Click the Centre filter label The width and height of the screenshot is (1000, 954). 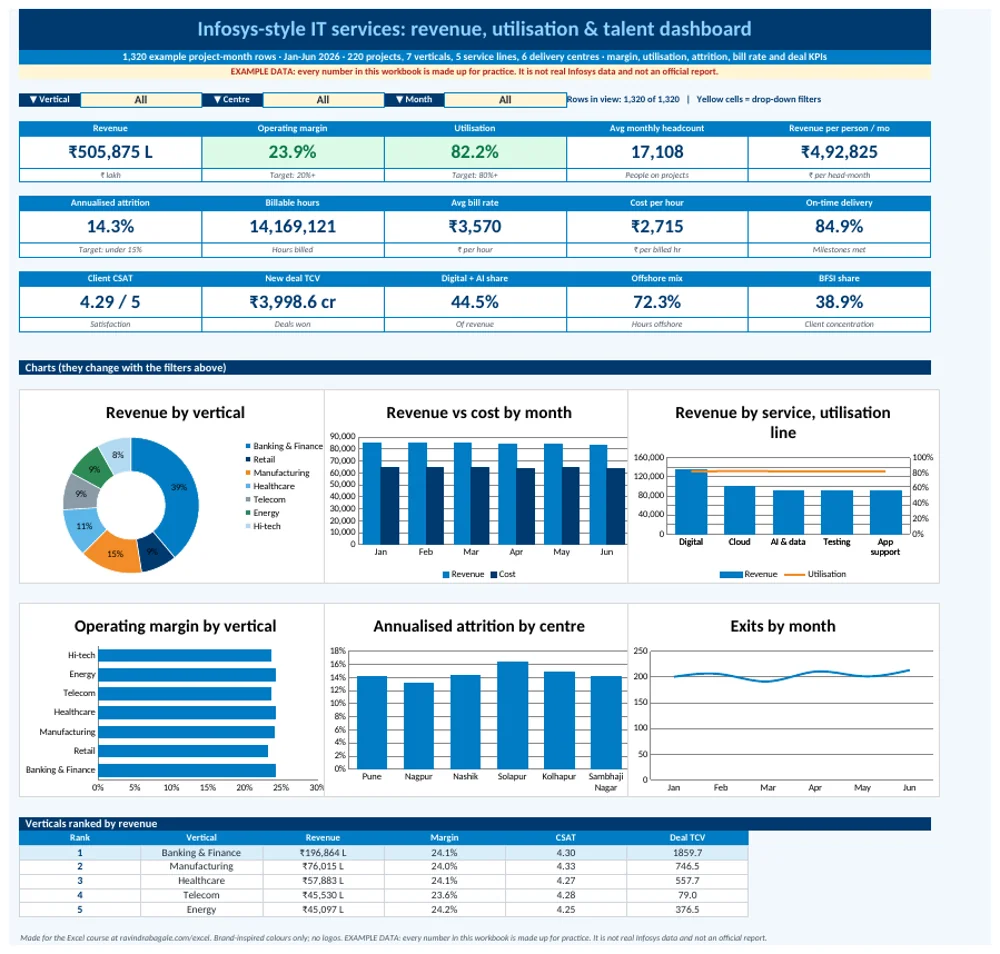tap(232, 99)
